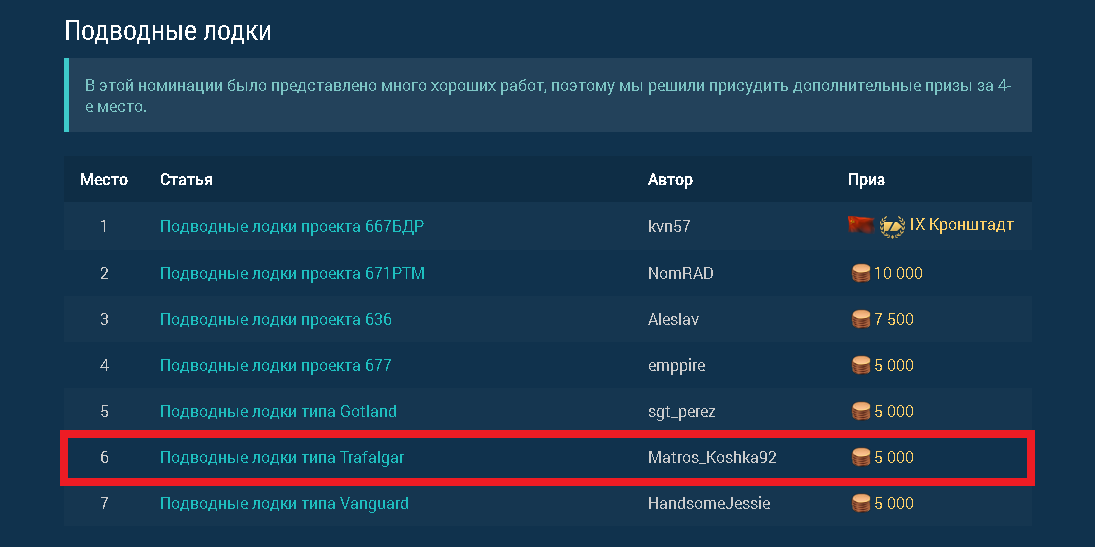The image size is (1095, 547).
Task: Click the Статья column header
Action: (186, 180)
